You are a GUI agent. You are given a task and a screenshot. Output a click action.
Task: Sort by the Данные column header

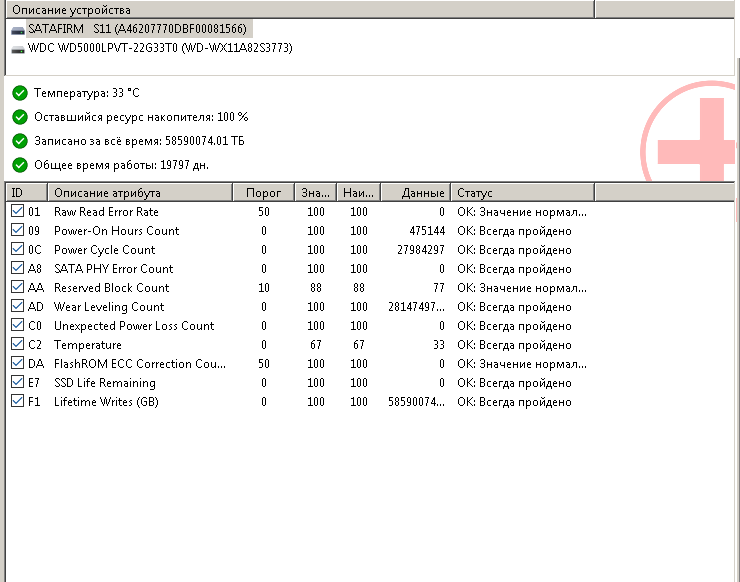pyautogui.click(x=415, y=193)
